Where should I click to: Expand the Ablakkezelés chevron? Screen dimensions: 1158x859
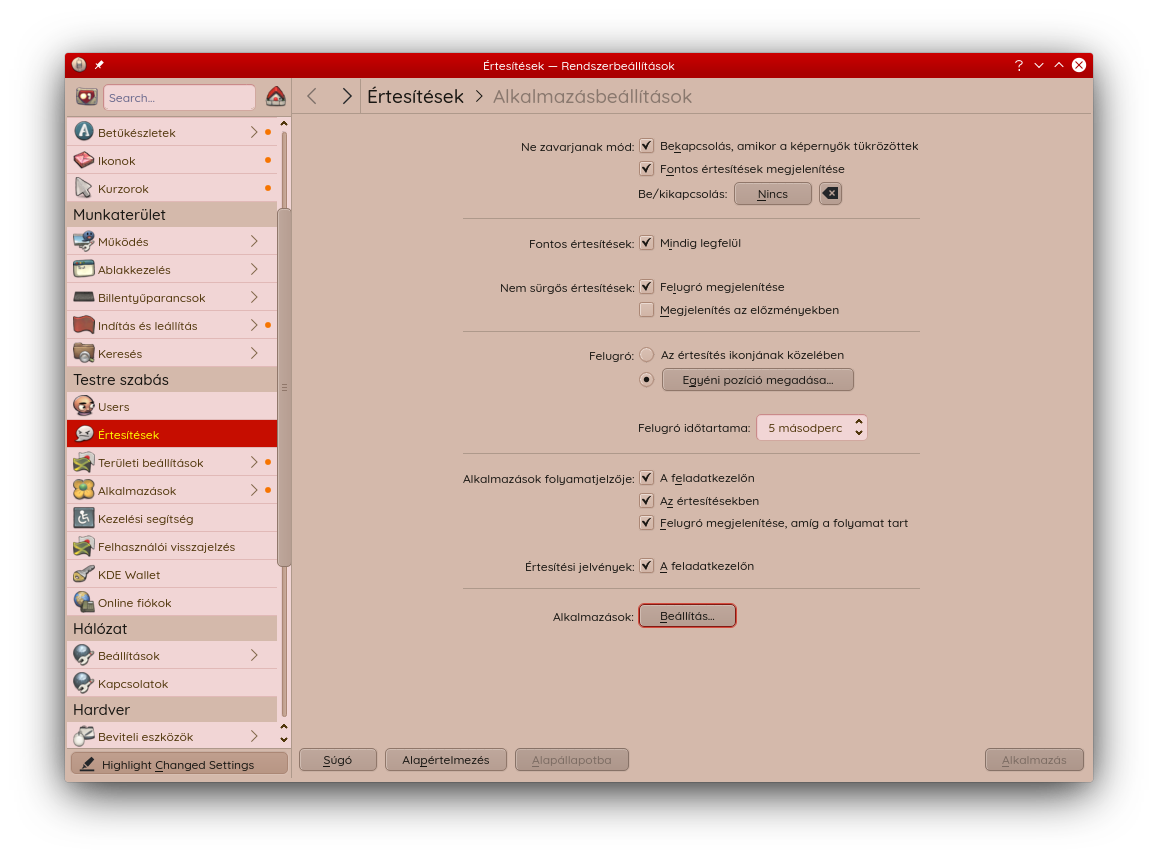point(254,270)
